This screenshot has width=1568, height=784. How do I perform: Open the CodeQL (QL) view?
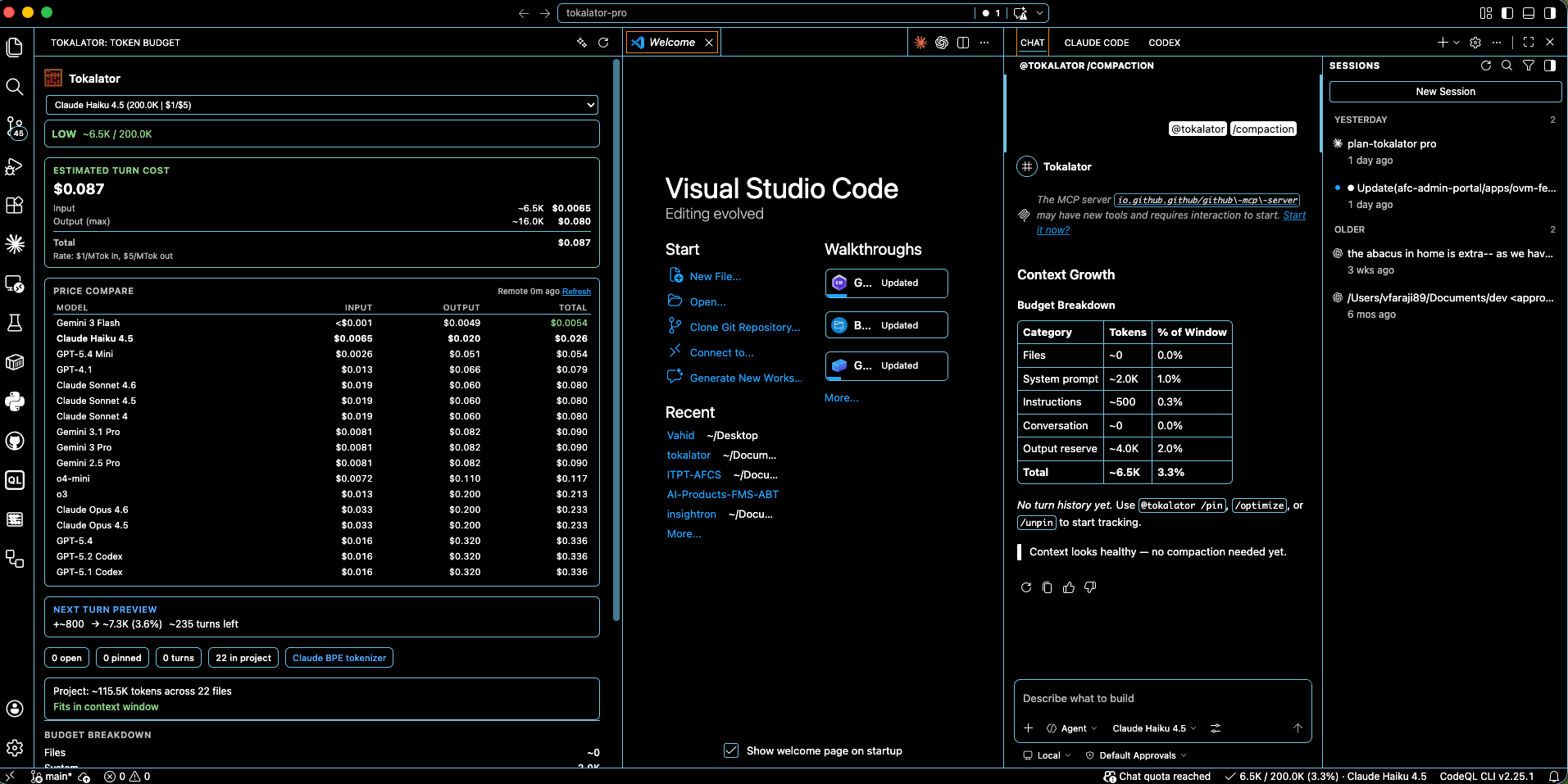pos(15,480)
